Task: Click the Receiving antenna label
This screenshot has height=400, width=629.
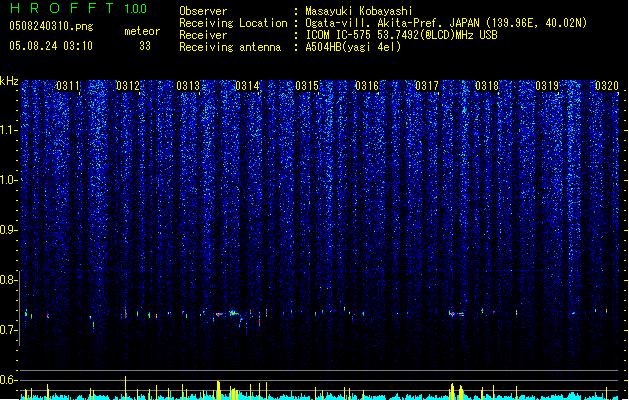Action: [x=230, y=47]
